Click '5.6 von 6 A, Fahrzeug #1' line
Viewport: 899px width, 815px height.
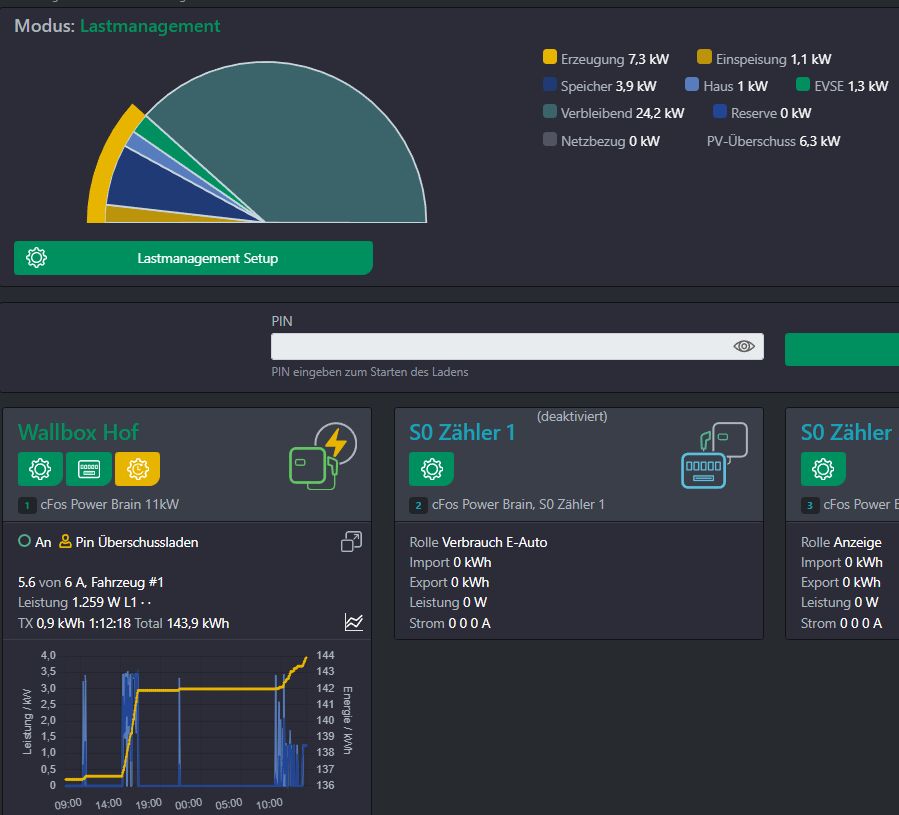click(x=91, y=583)
